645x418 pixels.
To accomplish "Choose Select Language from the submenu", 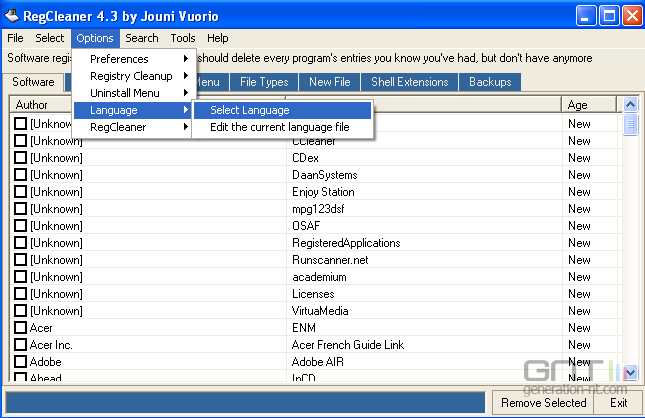I will pos(283,110).
